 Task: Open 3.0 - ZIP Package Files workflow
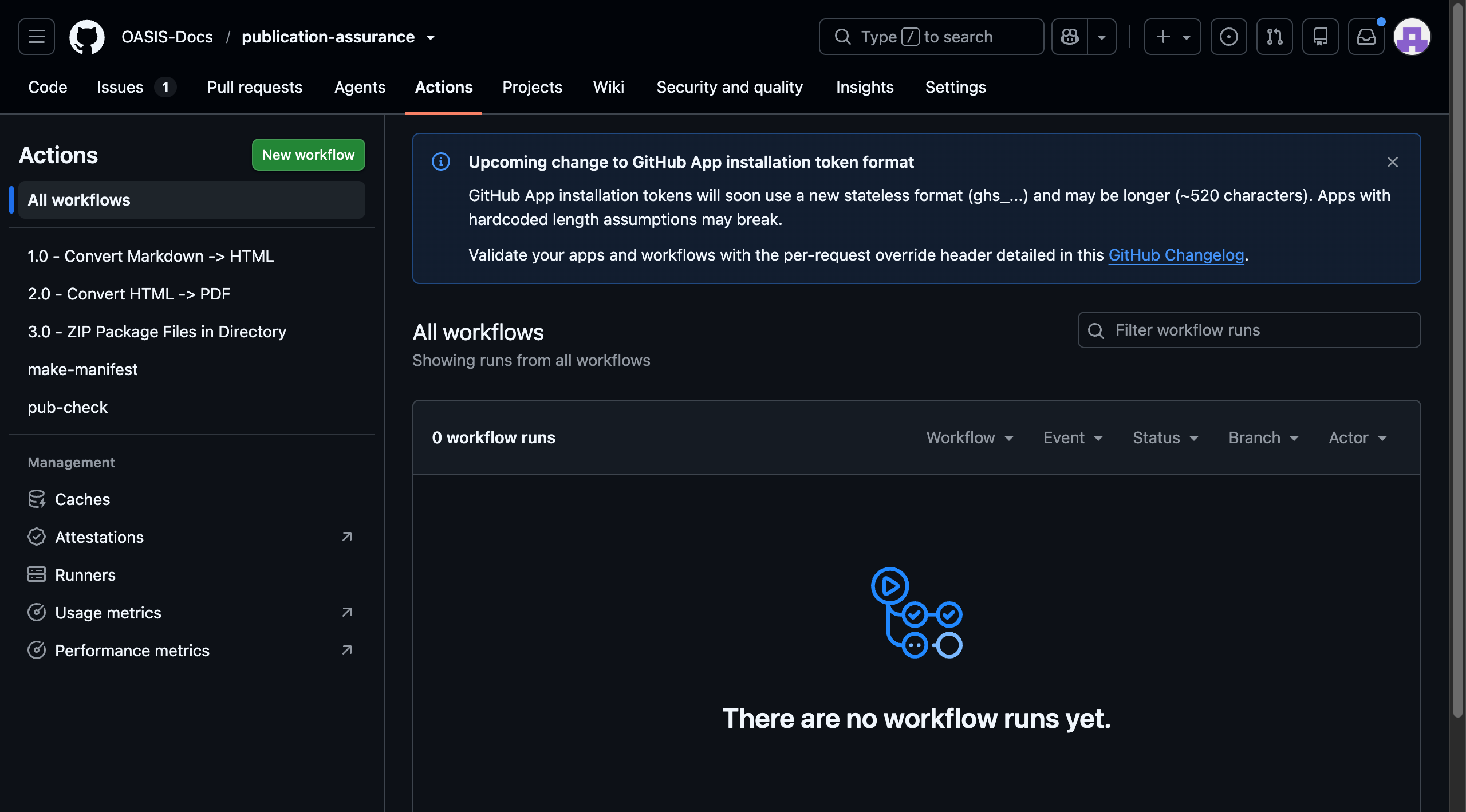(191, 332)
